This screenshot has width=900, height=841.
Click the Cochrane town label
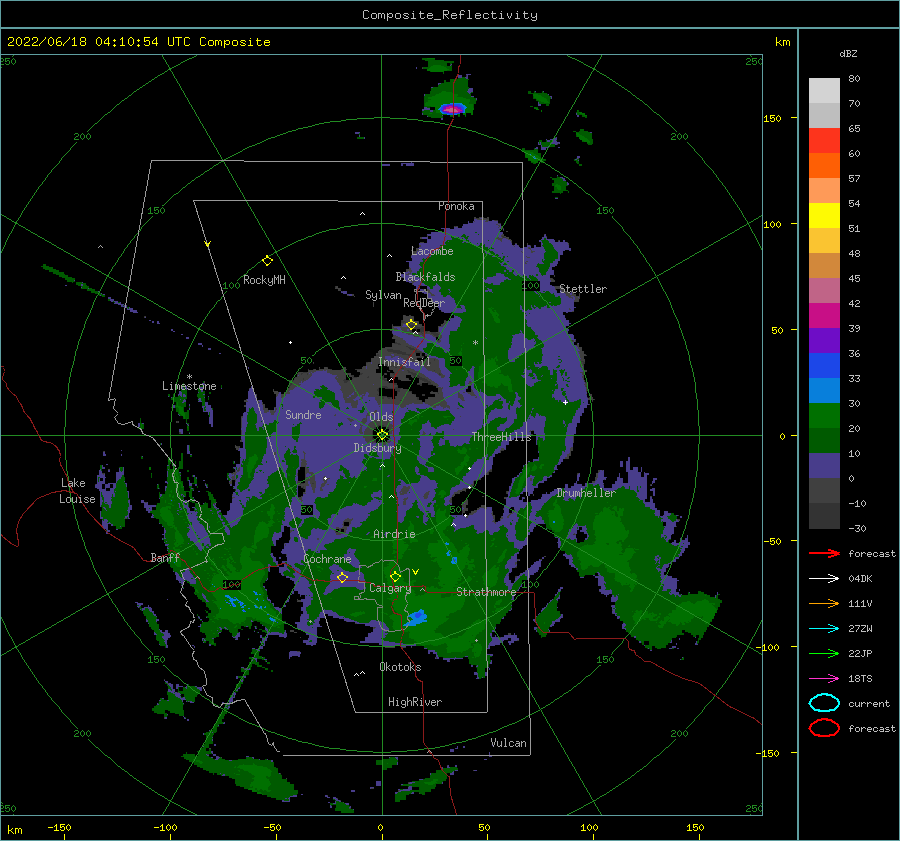pos(327,559)
